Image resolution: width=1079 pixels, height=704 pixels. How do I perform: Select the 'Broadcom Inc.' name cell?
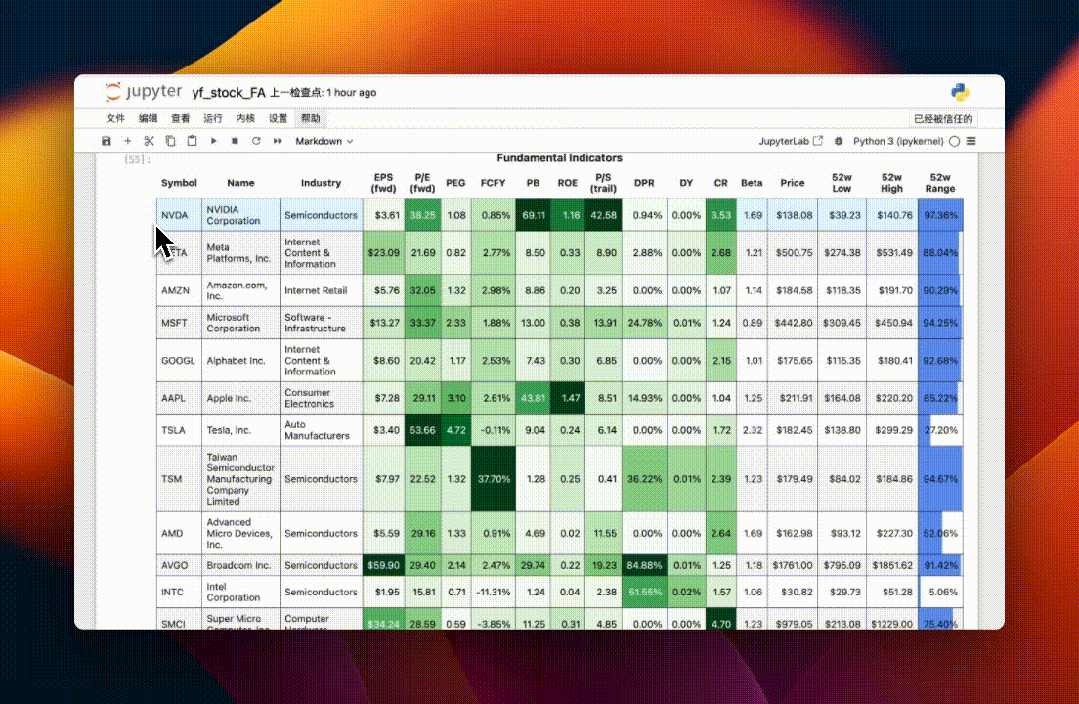(x=241, y=565)
